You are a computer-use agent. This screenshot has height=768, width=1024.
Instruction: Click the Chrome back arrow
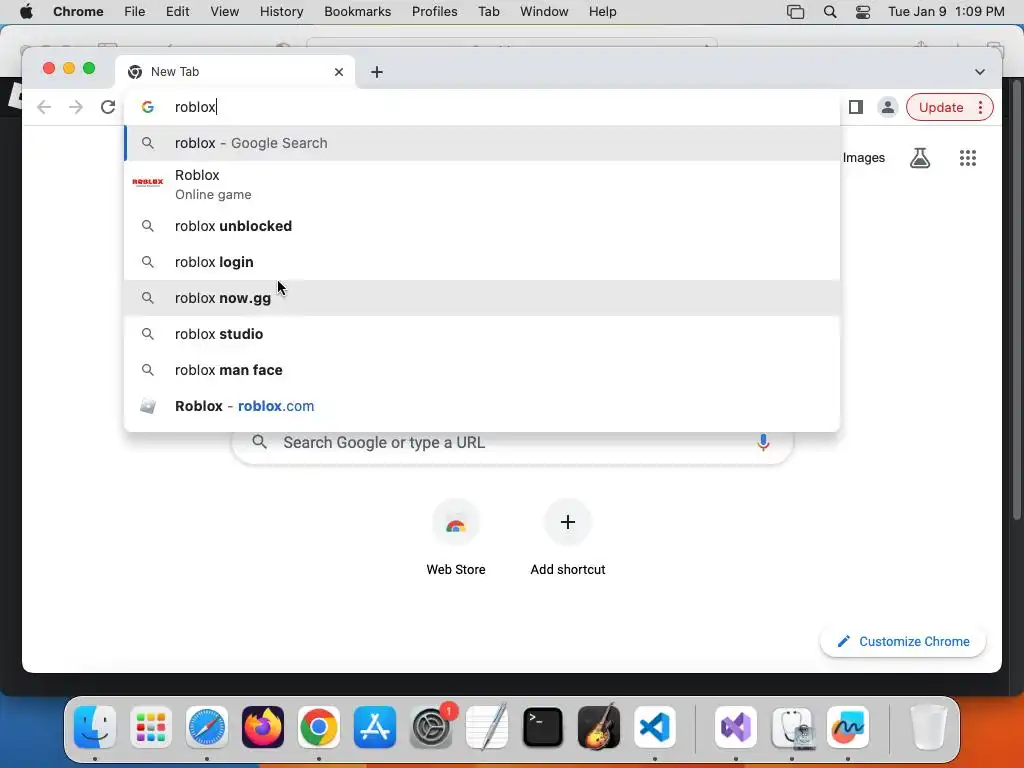44,107
